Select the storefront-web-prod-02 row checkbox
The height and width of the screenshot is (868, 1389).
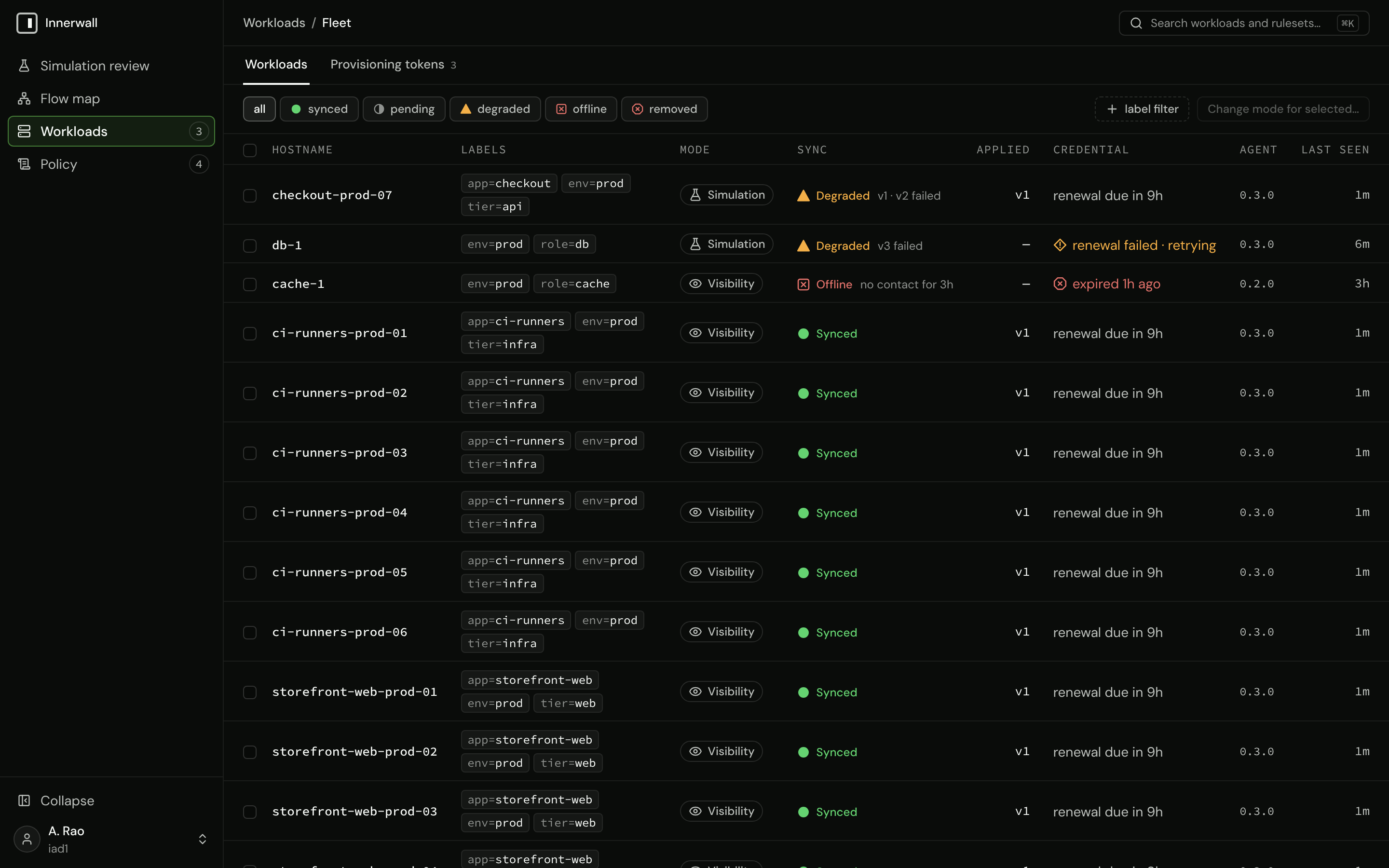[250, 752]
